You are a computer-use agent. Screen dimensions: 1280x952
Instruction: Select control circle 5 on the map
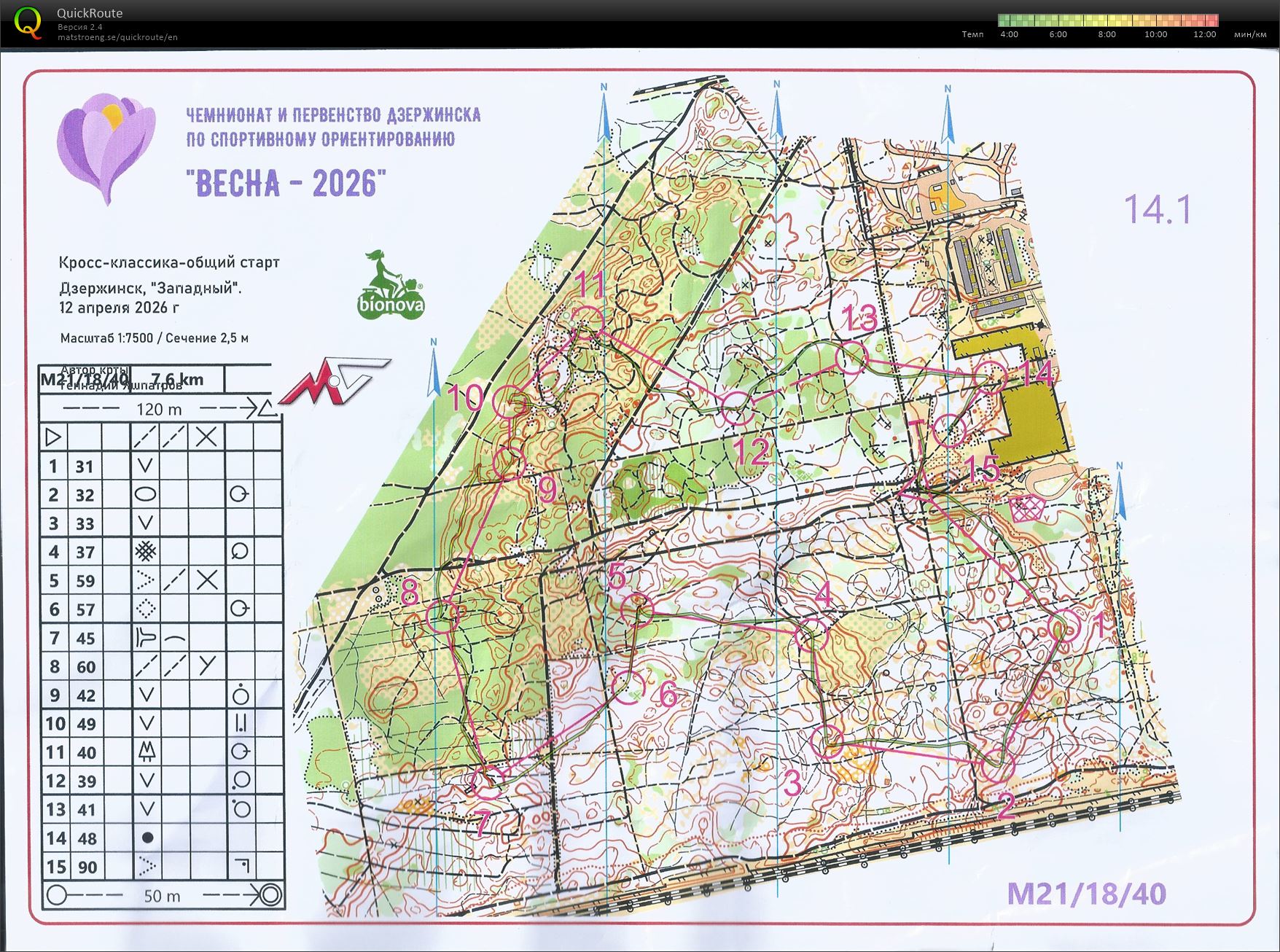pos(637,609)
